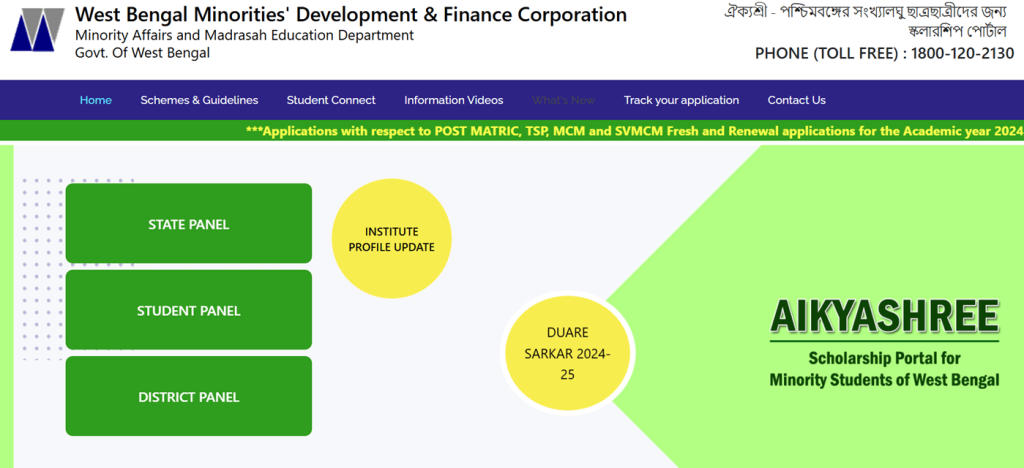Click Minority Affairs and Madrasah Education text
The image size is (1024, 468).
coord(244,35)
